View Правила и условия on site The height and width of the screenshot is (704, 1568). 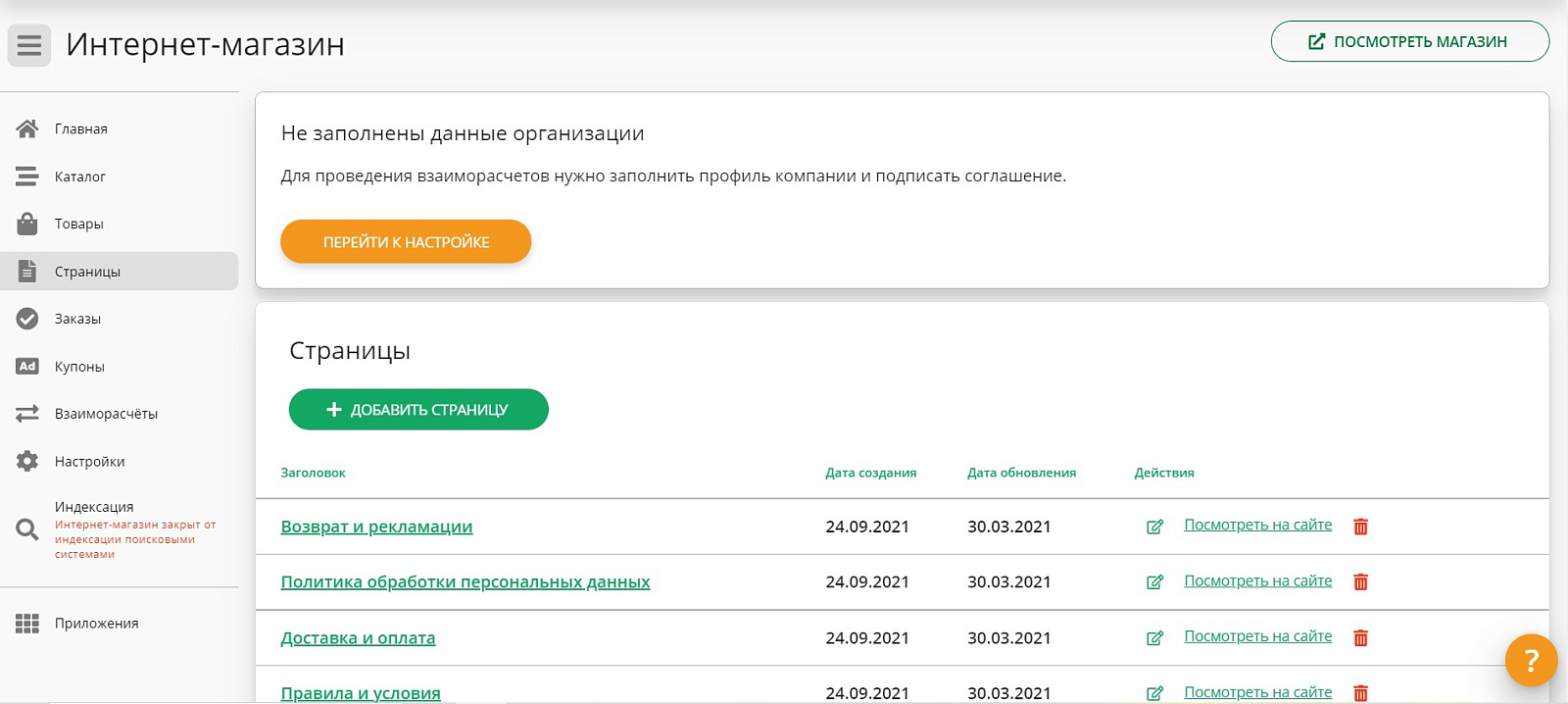click(x=1258, y=692)
